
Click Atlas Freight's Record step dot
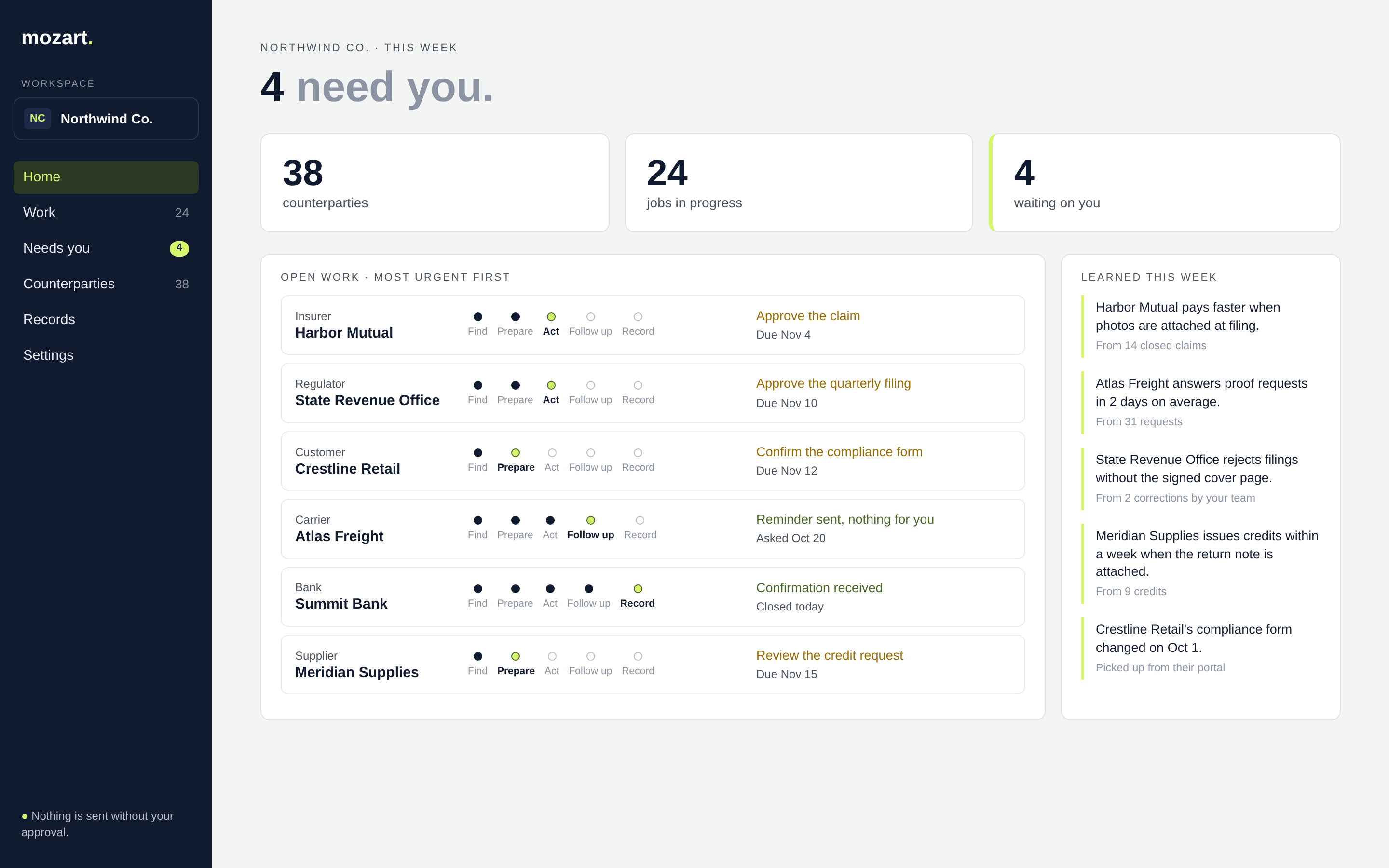tap(640, 520)
